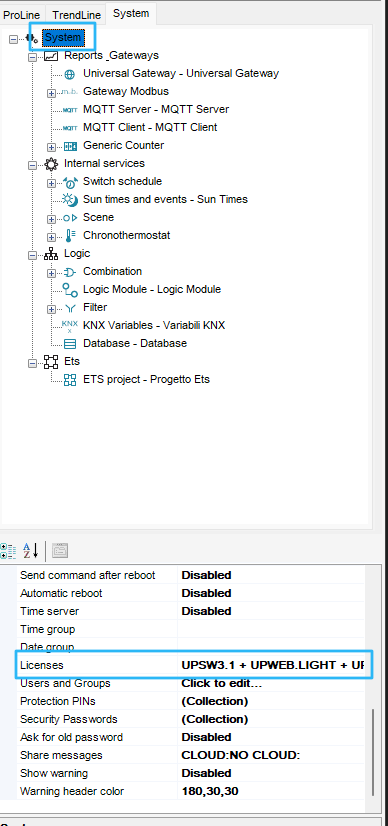Click the Chronothermostat thermometer icon
Screen dimensions: 388x826
pyautogui.click(x=70, y=235)
